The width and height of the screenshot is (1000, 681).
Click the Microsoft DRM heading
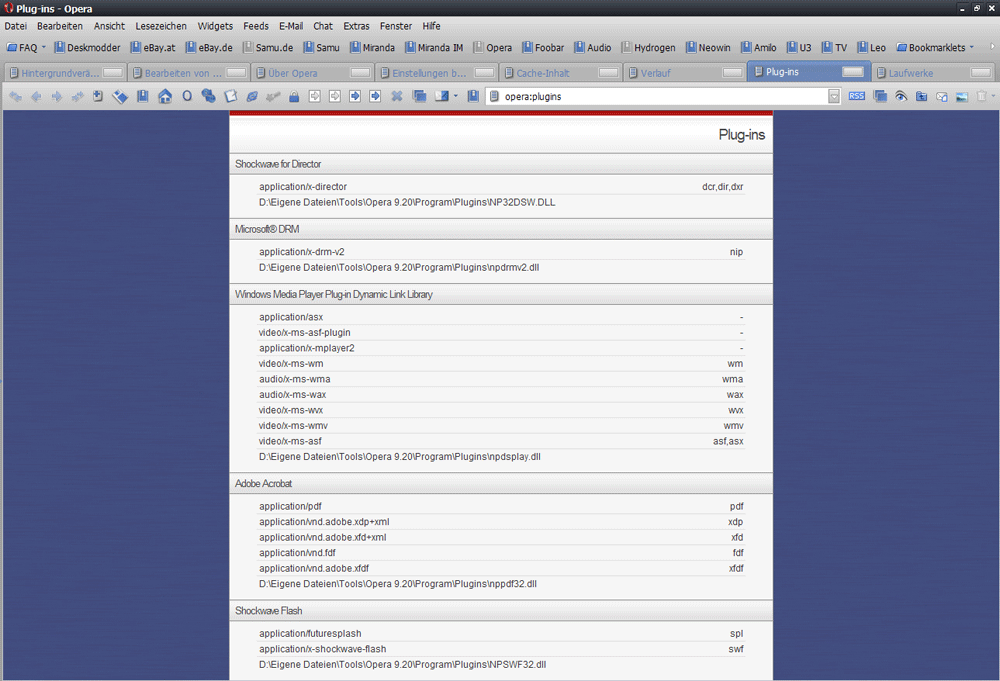click(267, 229)
